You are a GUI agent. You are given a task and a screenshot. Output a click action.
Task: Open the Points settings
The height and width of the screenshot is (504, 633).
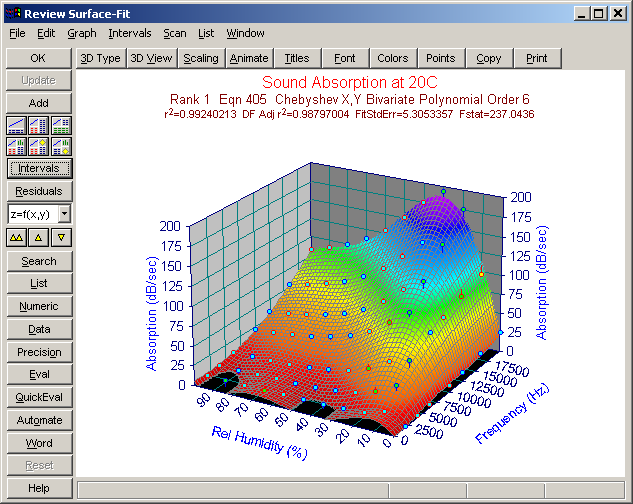click(440, 59)
